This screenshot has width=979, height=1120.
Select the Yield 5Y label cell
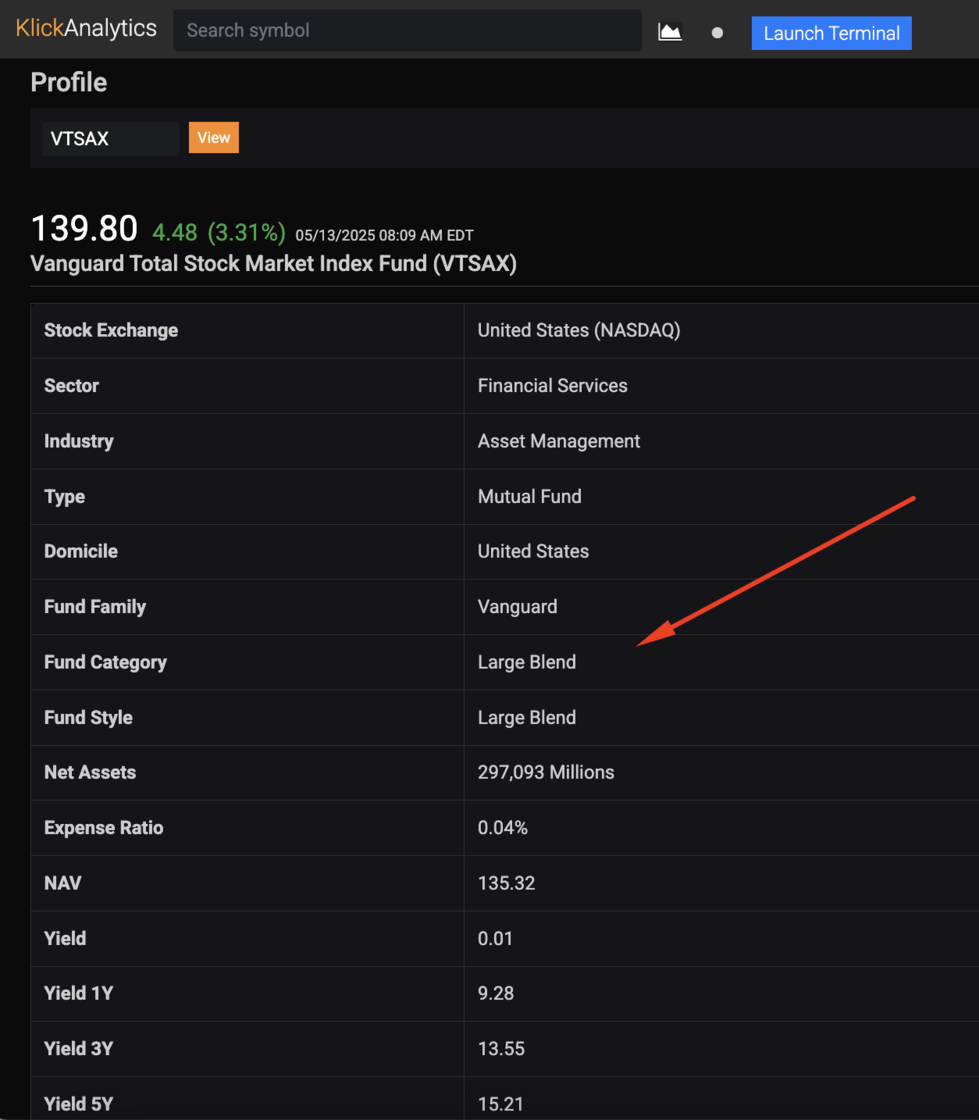(x=247, y=1099)
